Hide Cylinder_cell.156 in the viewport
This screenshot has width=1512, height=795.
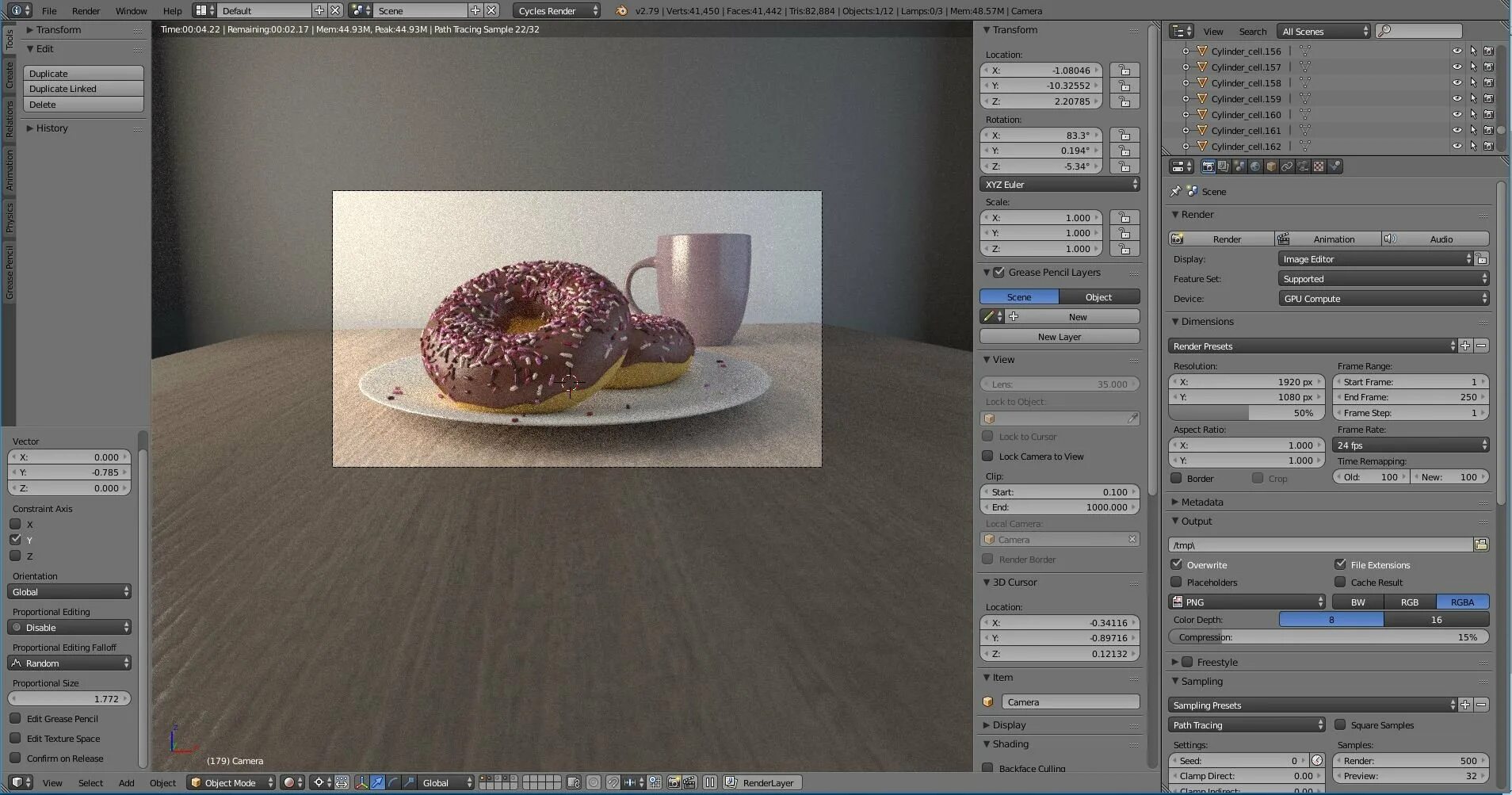[x=1457, y=51]
